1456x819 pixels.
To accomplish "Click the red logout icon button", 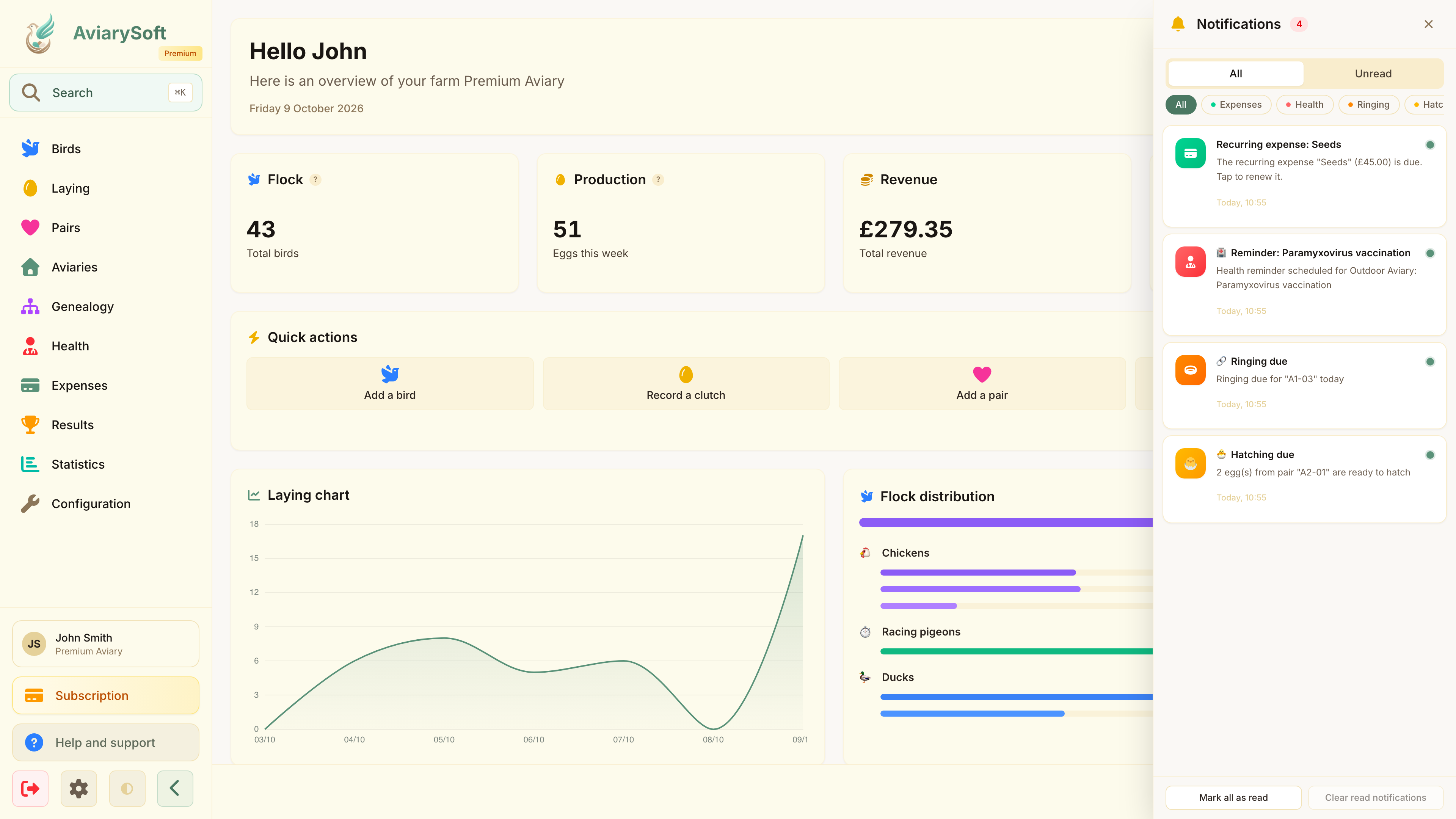I will tap(30, 788).
